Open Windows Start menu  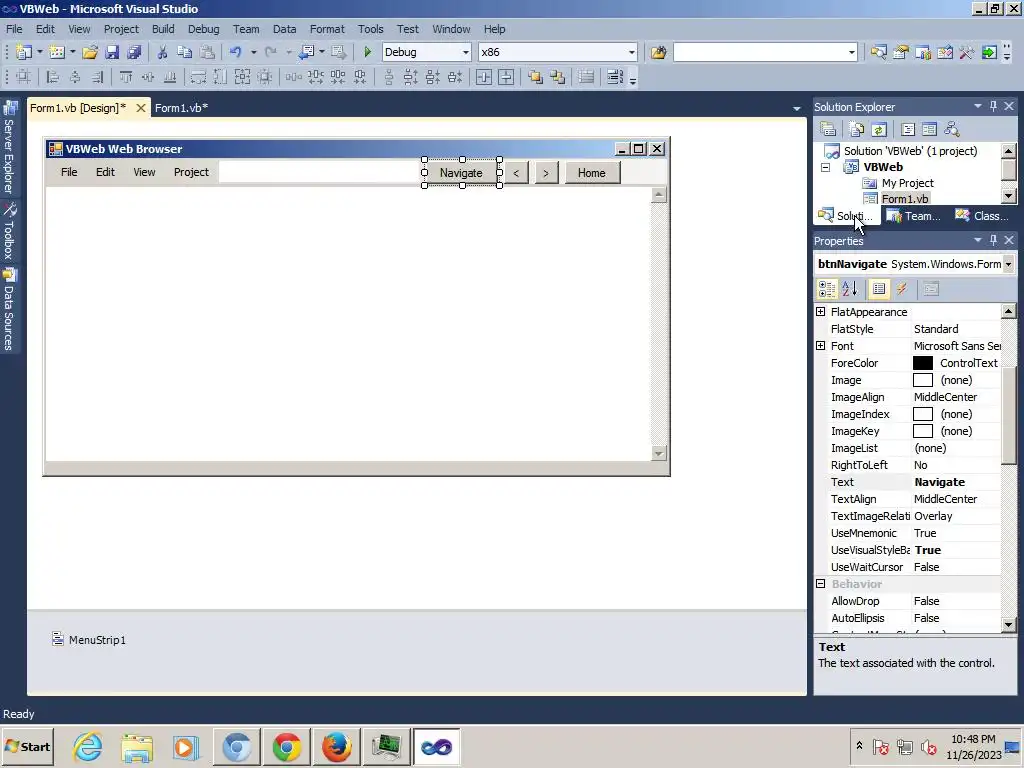tap(27, 746)
